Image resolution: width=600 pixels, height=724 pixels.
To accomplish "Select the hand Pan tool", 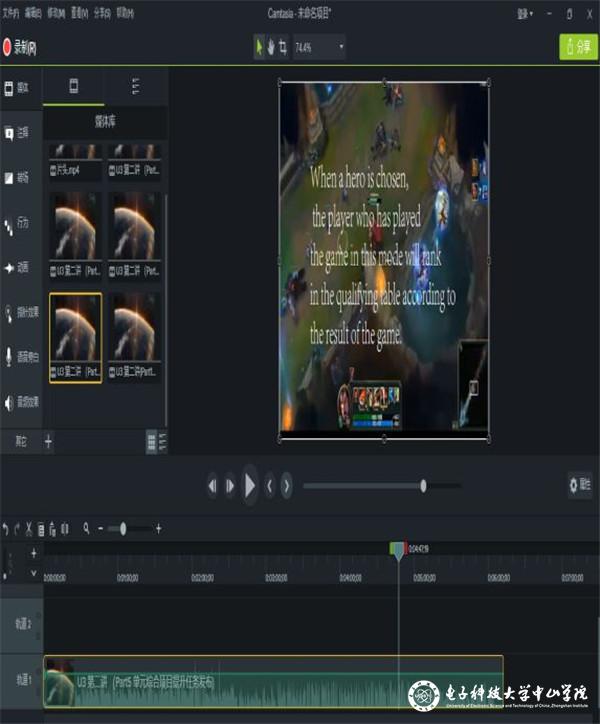I will pos(271,47).
